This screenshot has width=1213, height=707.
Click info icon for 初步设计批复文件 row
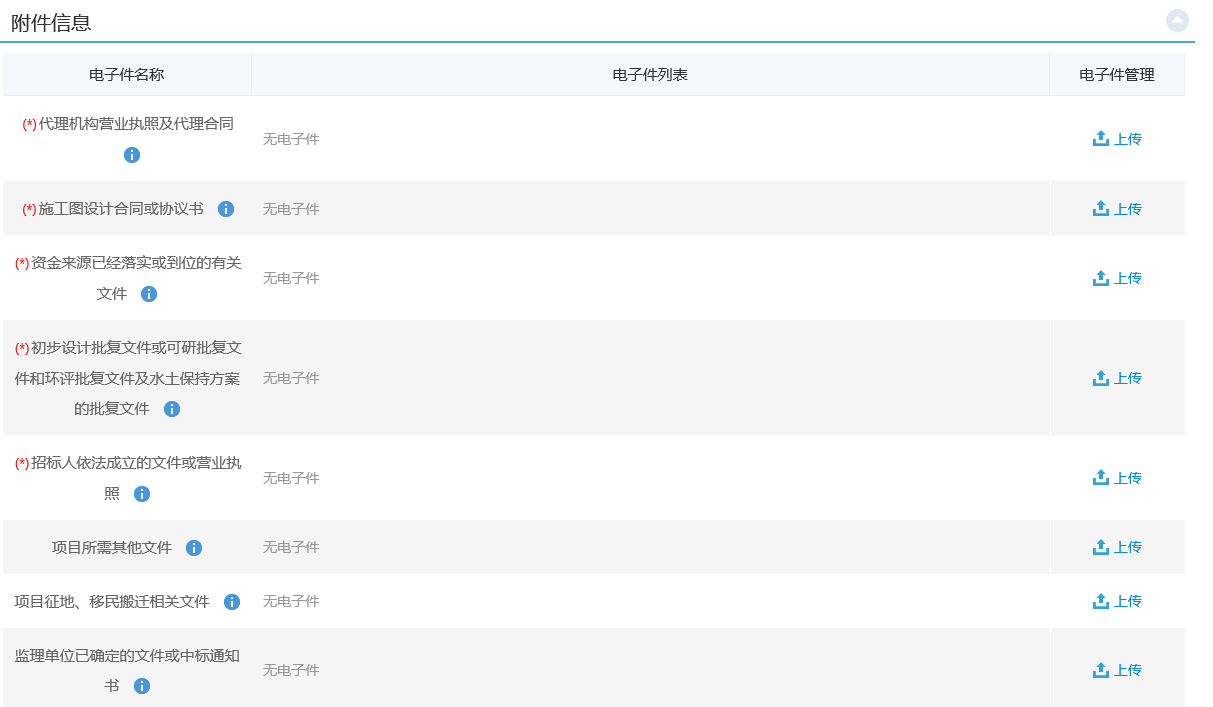click(172, 409)
